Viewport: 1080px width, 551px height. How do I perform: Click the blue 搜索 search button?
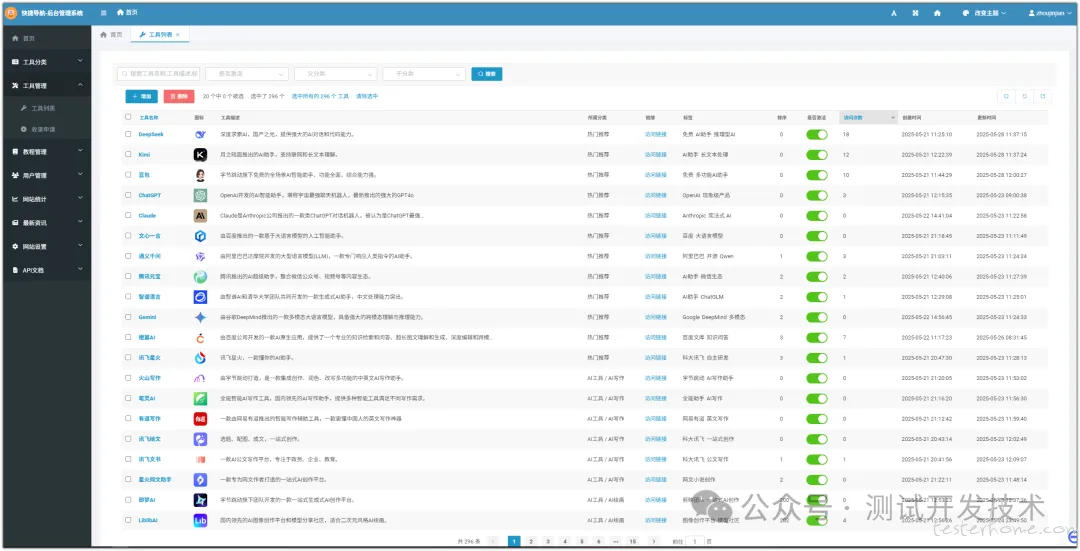pos(486,74)
